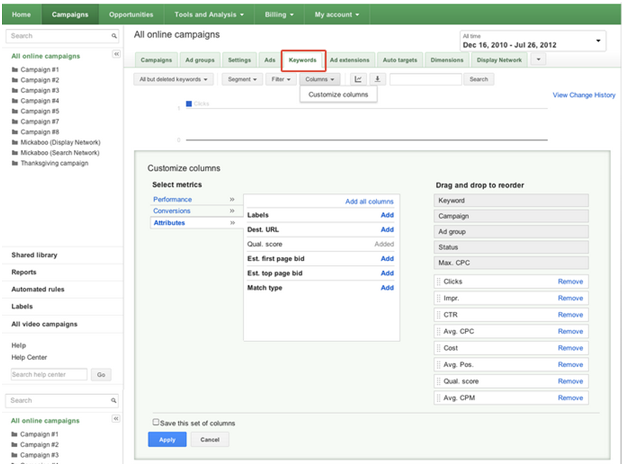Click the drag handle beside Avg. CPM

coord(438,398)
